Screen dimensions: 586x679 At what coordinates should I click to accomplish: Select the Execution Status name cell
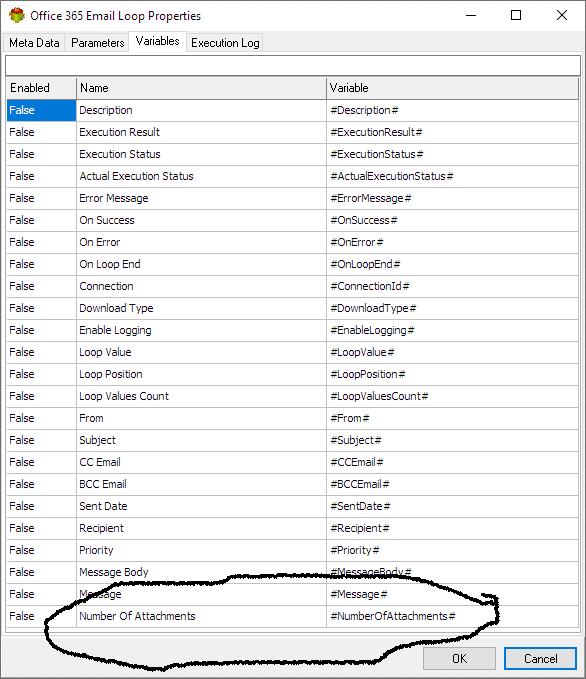pyautogui.click(x=201, y=154)
